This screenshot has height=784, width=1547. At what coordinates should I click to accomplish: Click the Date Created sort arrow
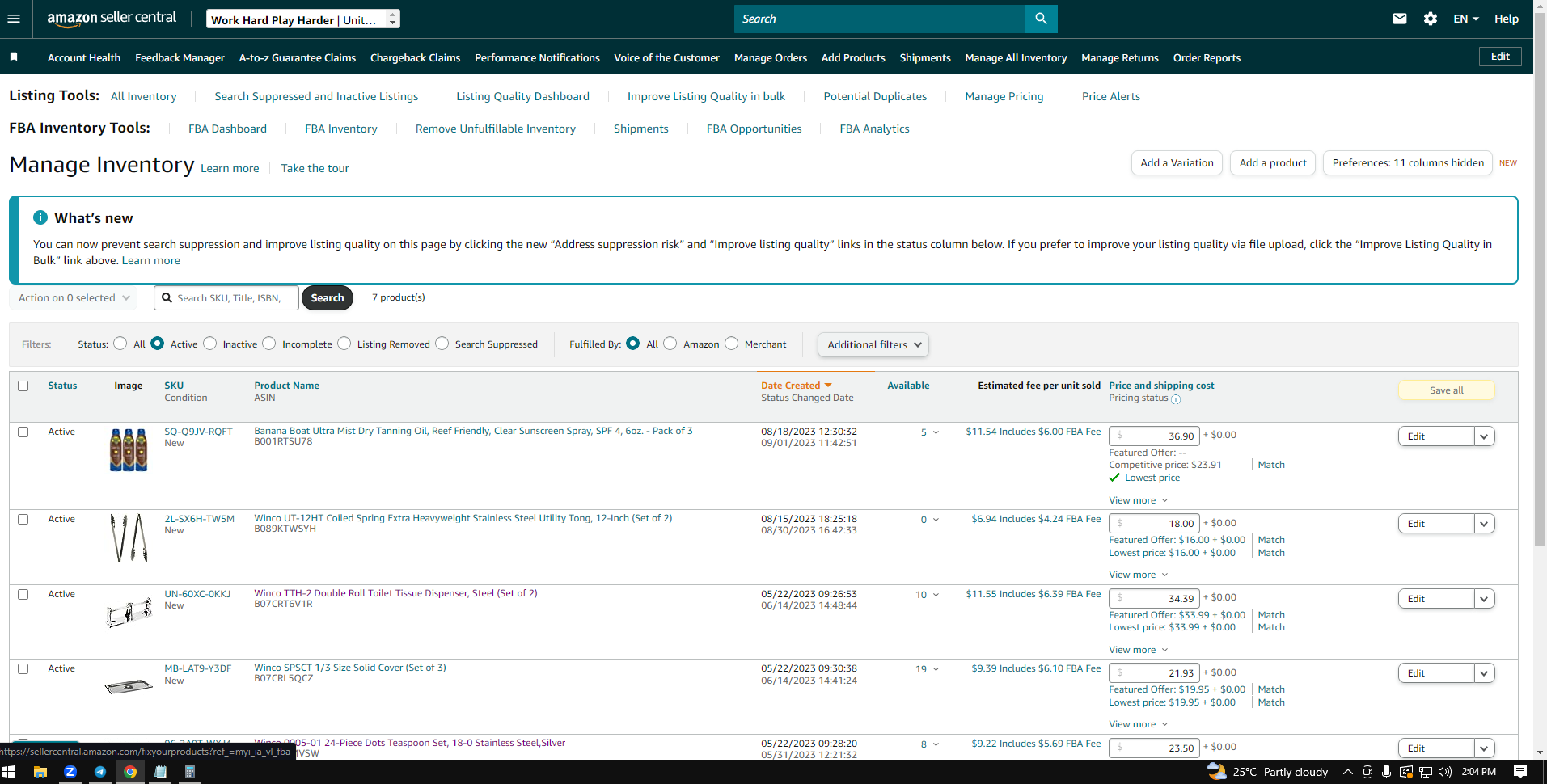pyautogui.click(x=828, y=386)
